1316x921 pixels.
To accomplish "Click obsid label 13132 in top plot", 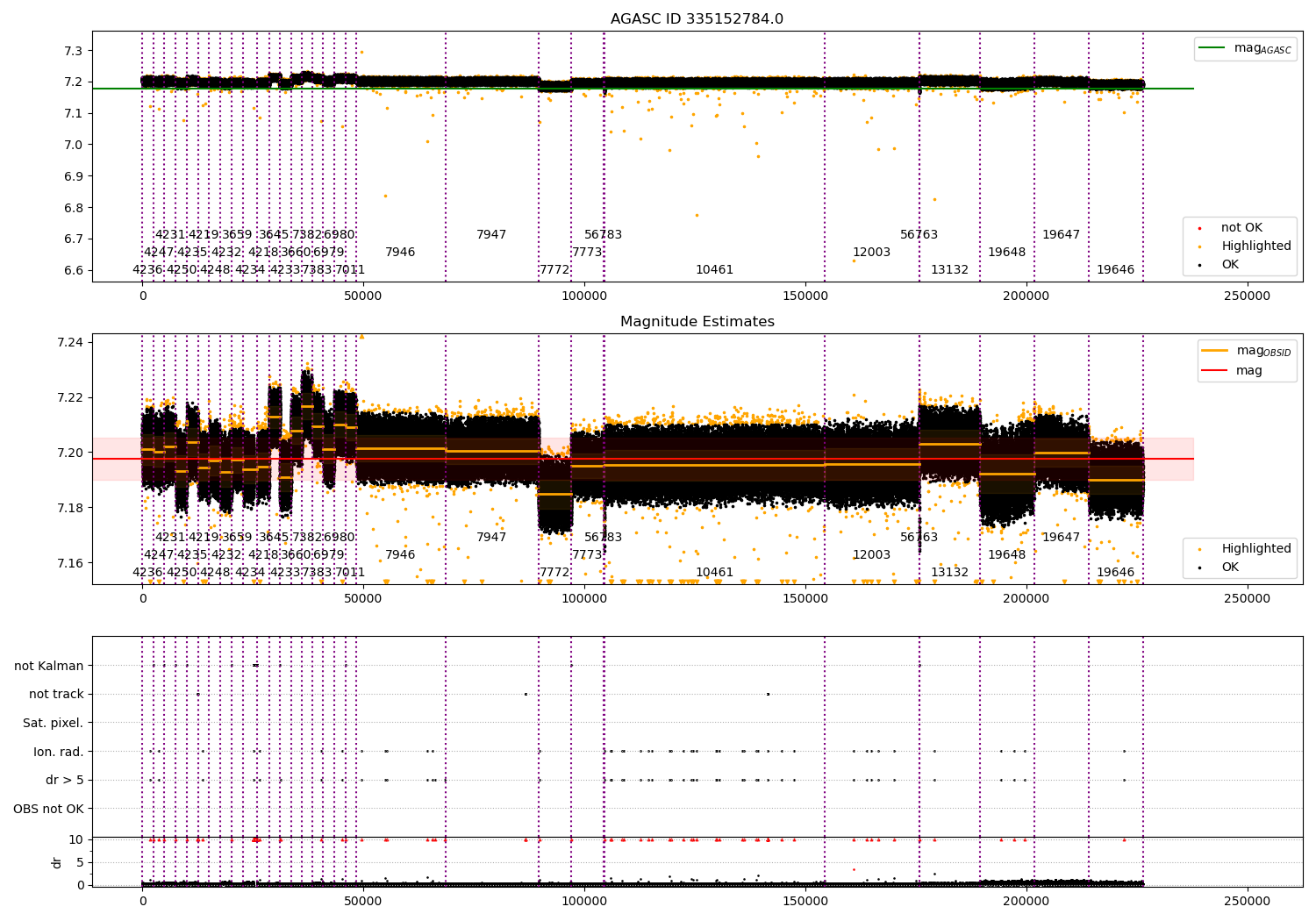I will (949, 270).
